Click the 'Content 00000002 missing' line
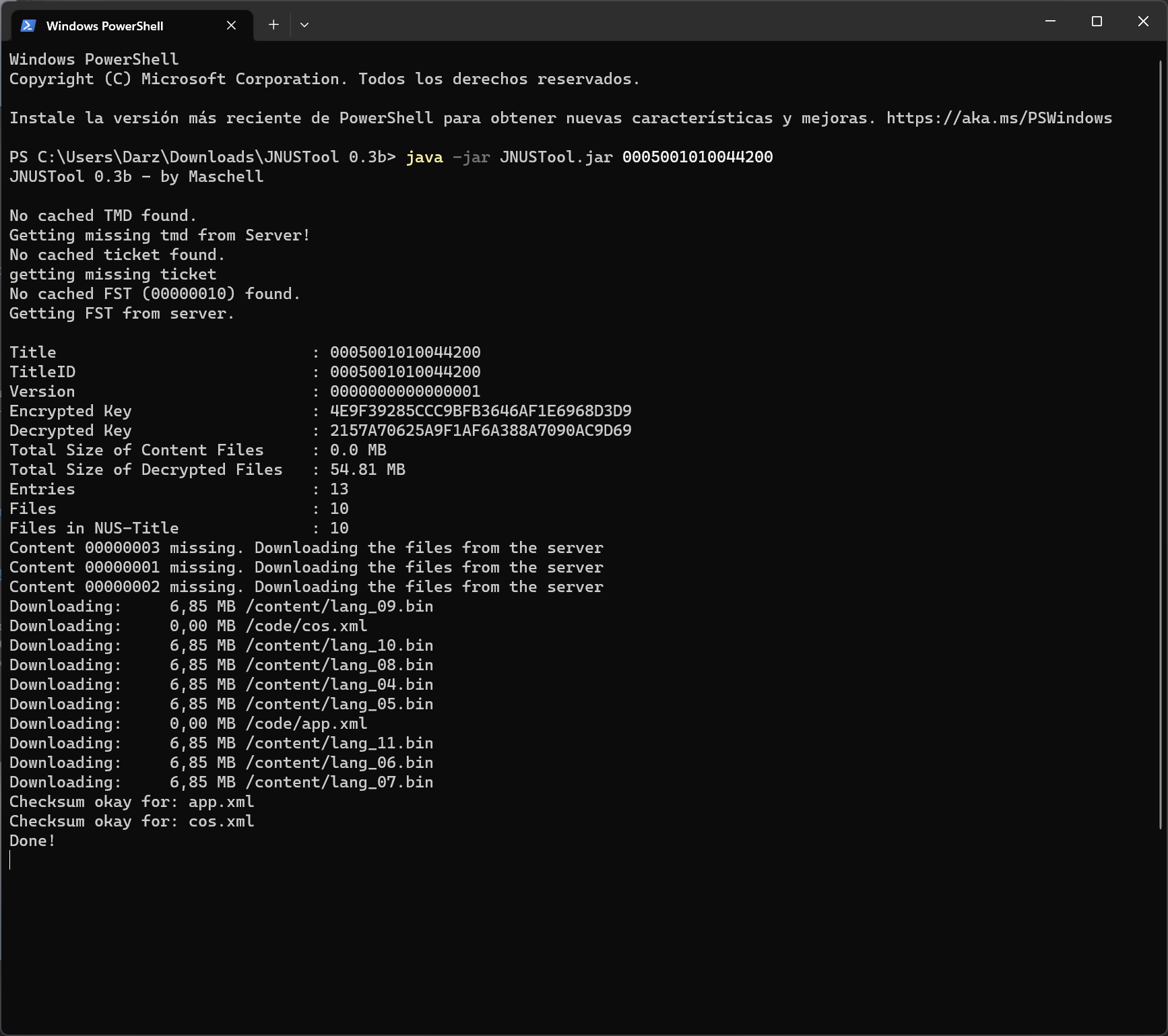This screenshot has height=1036, width=1168. pyautogui.click(x=306, y=587)
